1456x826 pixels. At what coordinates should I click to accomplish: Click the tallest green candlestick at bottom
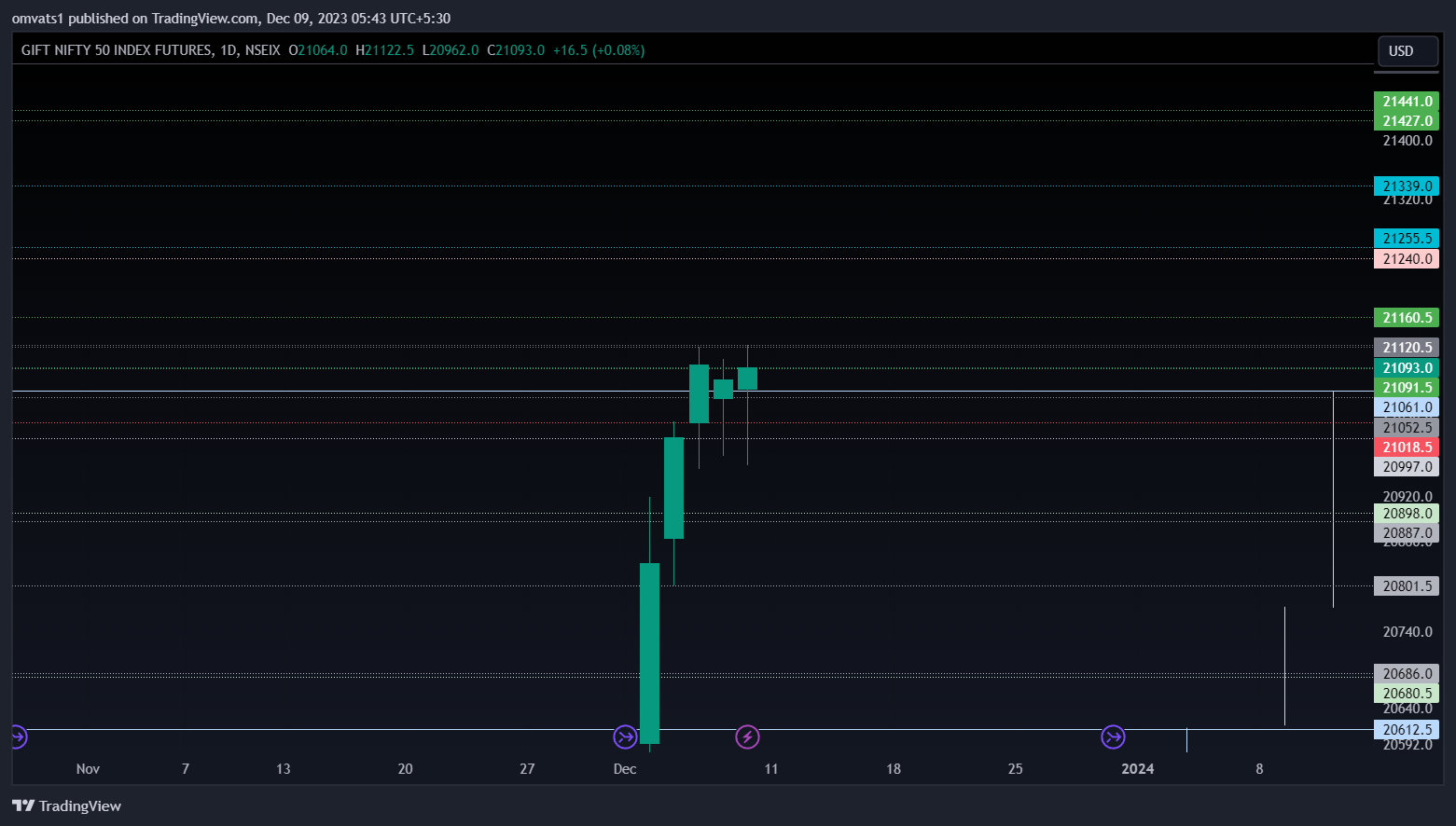point(649,653)
